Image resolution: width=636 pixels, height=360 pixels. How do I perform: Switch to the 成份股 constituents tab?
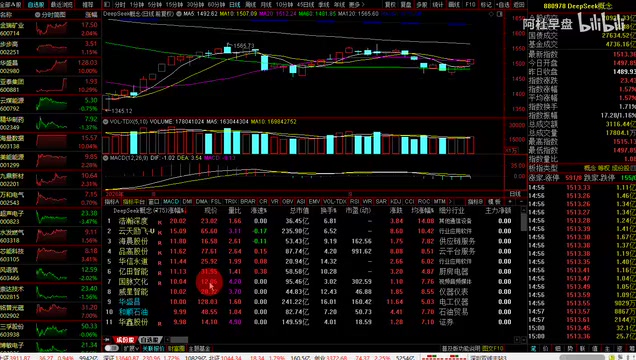tap(125, 340)
